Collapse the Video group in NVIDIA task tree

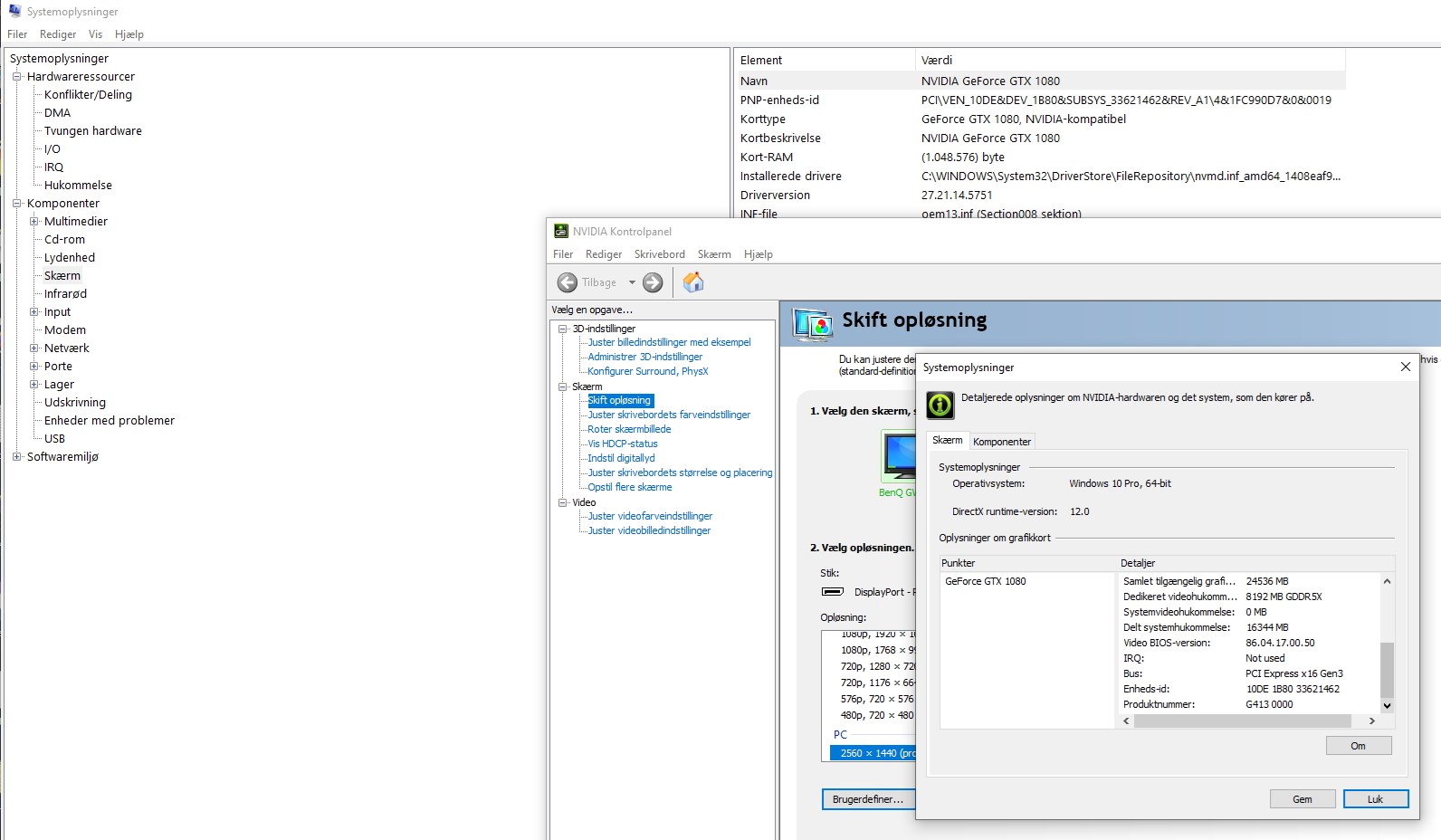[563, 502]
